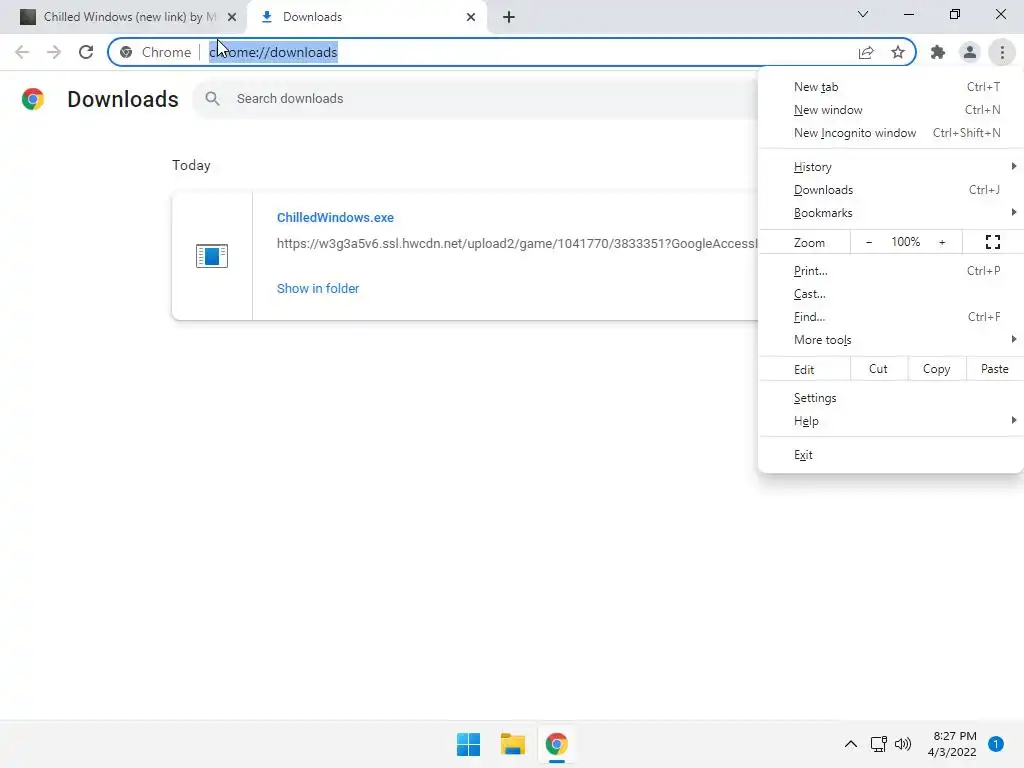Close the Chilled Windows tab
1024x768 pixels.
tap(232, 17)
